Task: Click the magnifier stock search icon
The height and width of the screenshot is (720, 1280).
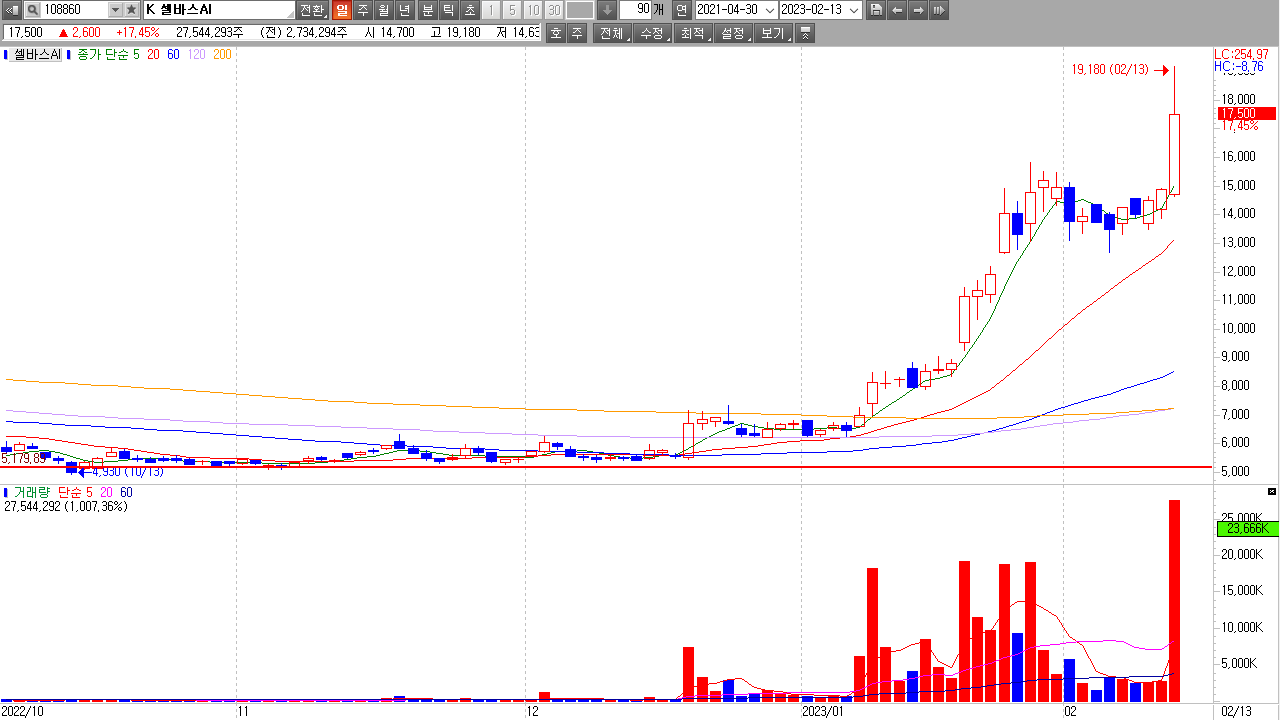Action: point(32,10)
